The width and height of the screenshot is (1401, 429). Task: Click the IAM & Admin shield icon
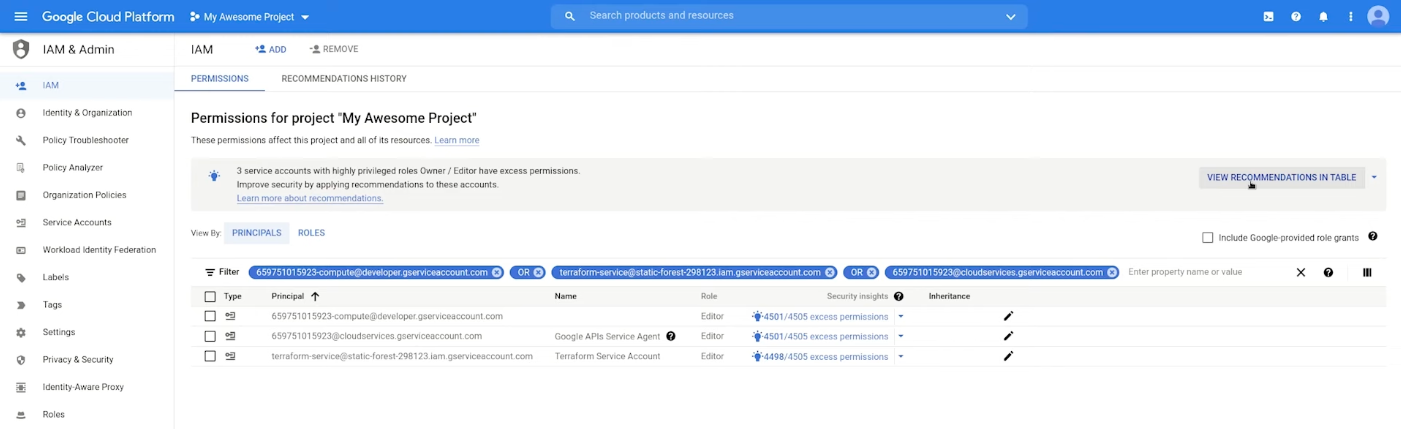pos(21,50)
